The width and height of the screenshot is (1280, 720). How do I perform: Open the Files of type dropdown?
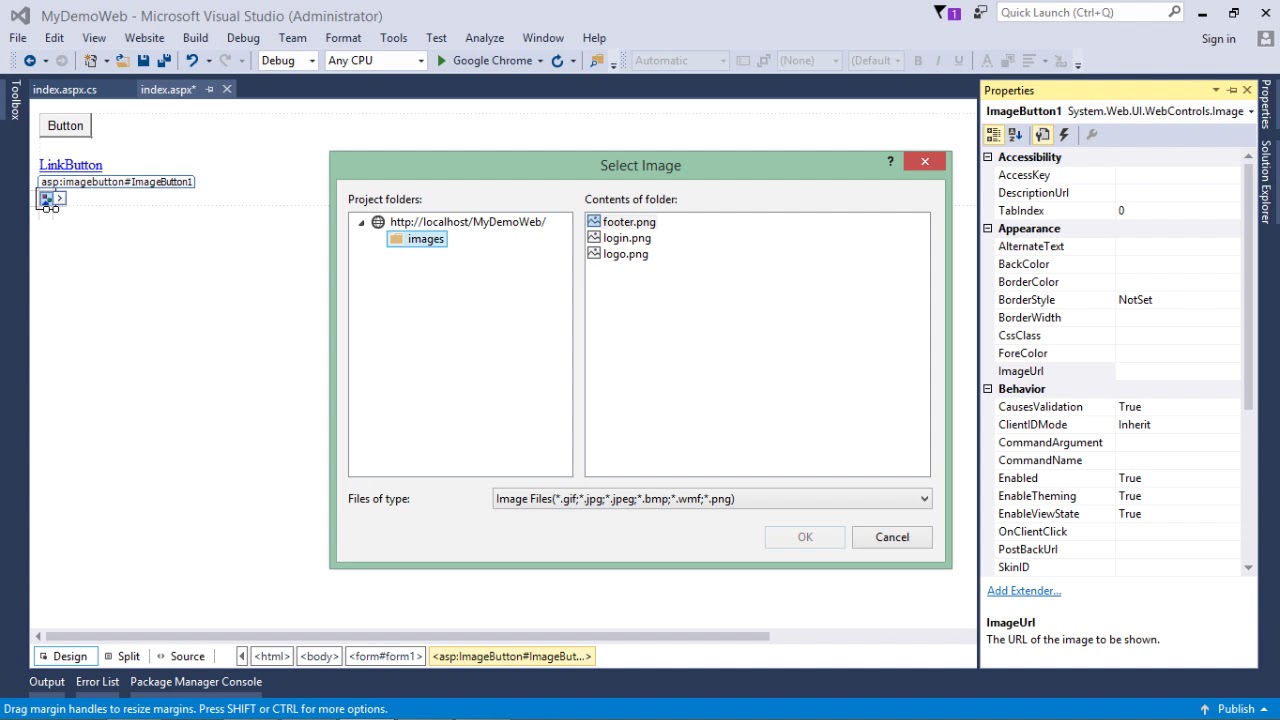click(924, 499)
